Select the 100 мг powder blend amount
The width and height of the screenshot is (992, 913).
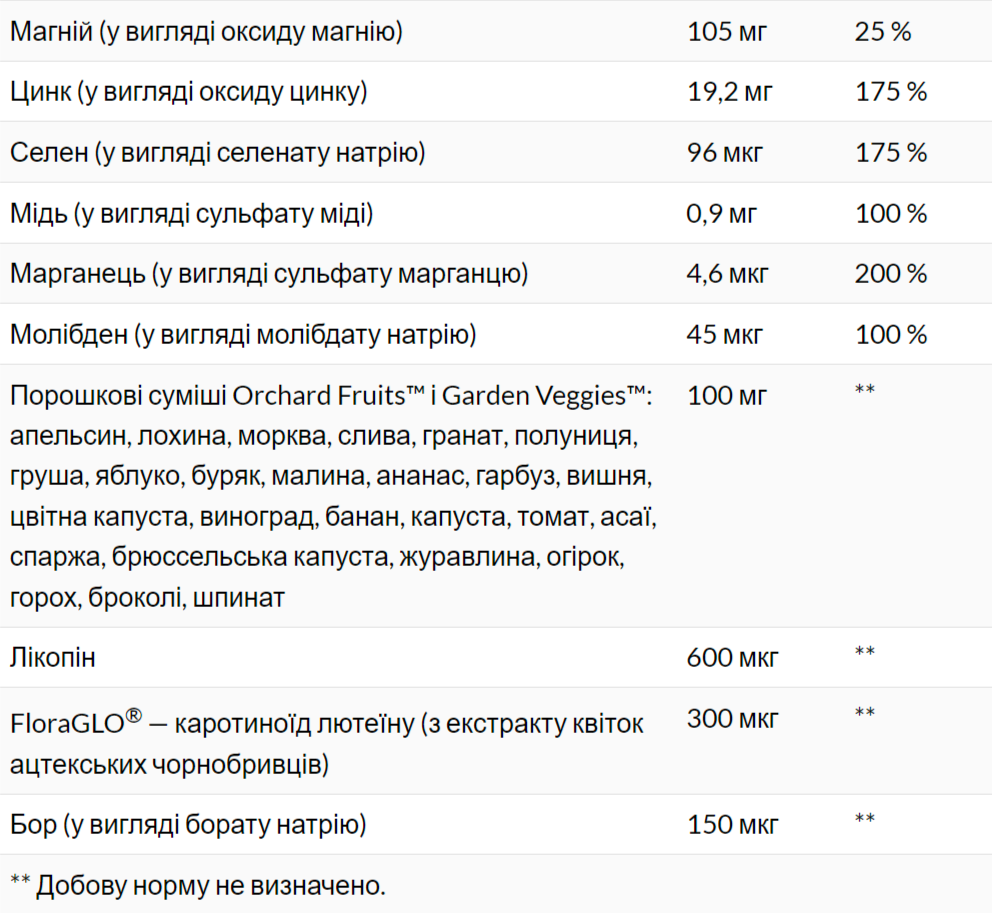coord(727,396)
